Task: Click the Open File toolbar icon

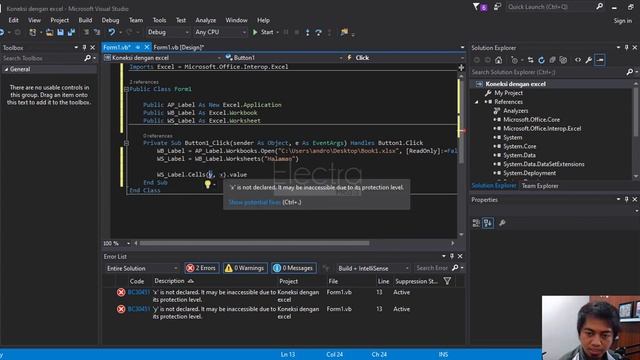Action: click(x=49, y=32)
